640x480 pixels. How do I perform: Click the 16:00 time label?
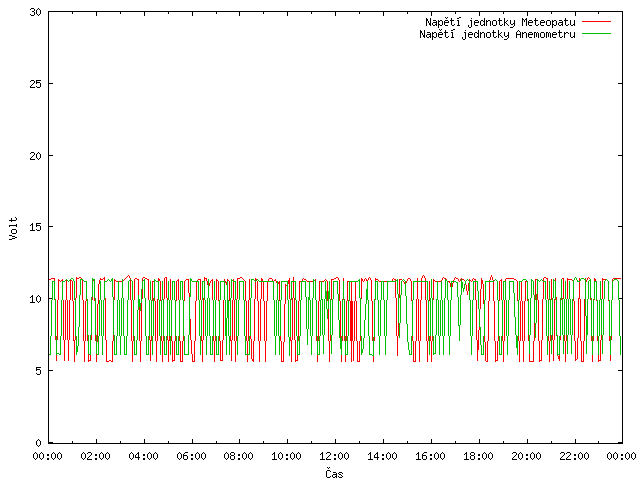pyautogui.click(x=431, y=456)
